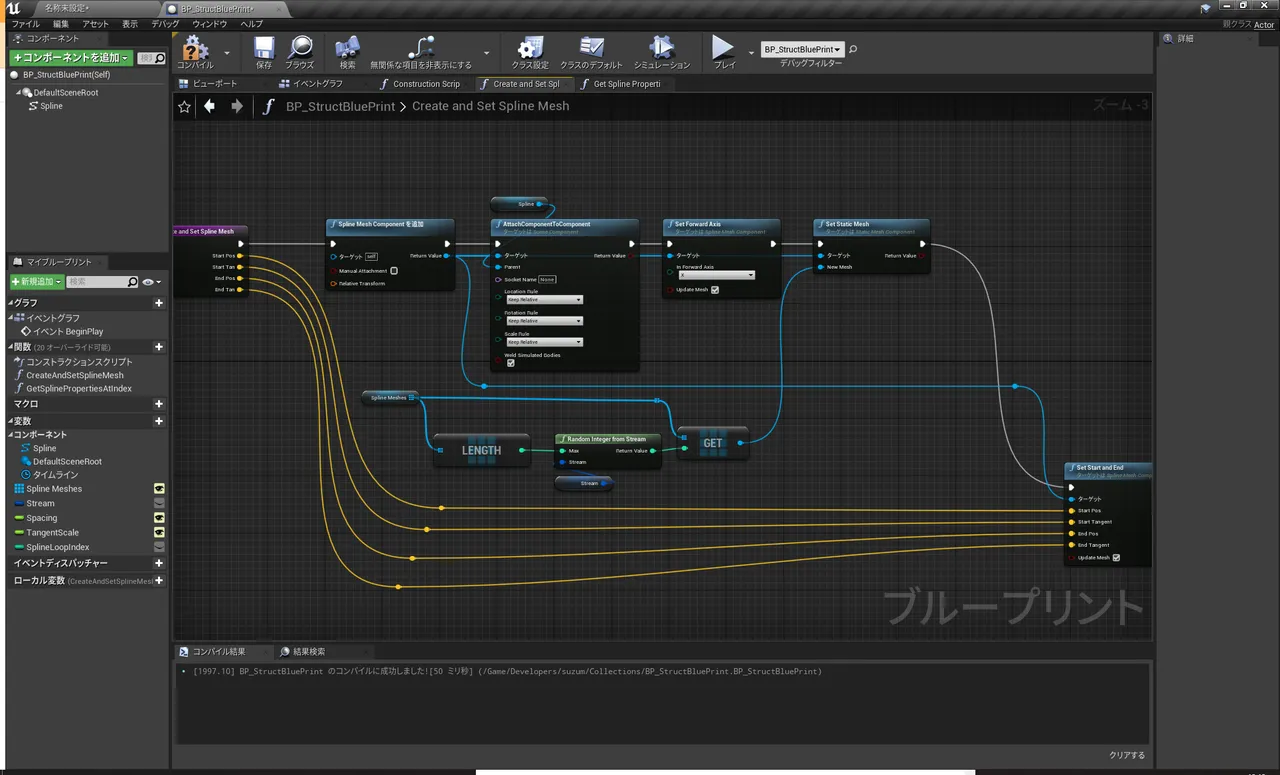Open the 編集 (Edit) menu
Screen dimensions: 1280x775
61,23
